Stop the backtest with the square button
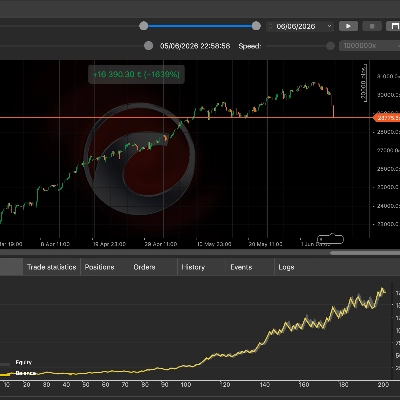Screen dimensions: 400x400 [372, 26]
